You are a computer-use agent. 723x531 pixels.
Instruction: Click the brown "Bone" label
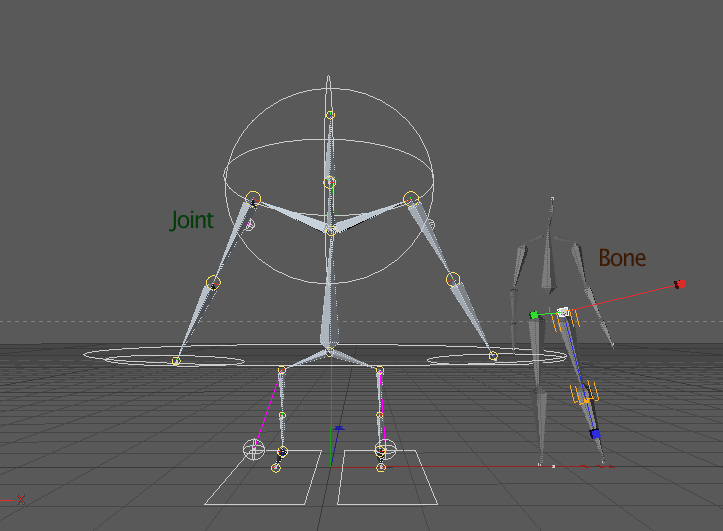pyautogui.click(x=622, y=258)
